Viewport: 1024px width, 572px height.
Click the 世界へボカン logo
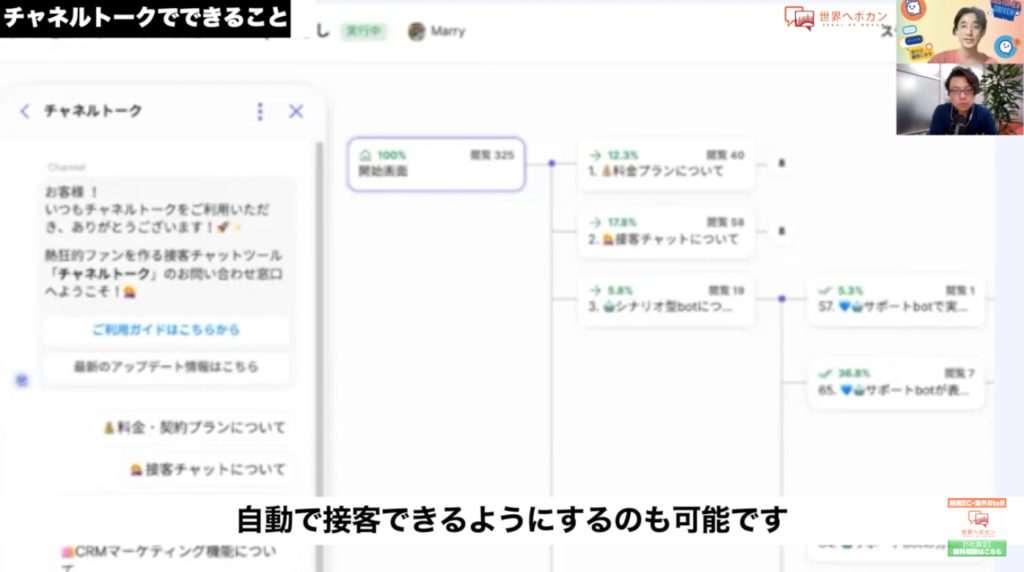(x=836, y=18)
